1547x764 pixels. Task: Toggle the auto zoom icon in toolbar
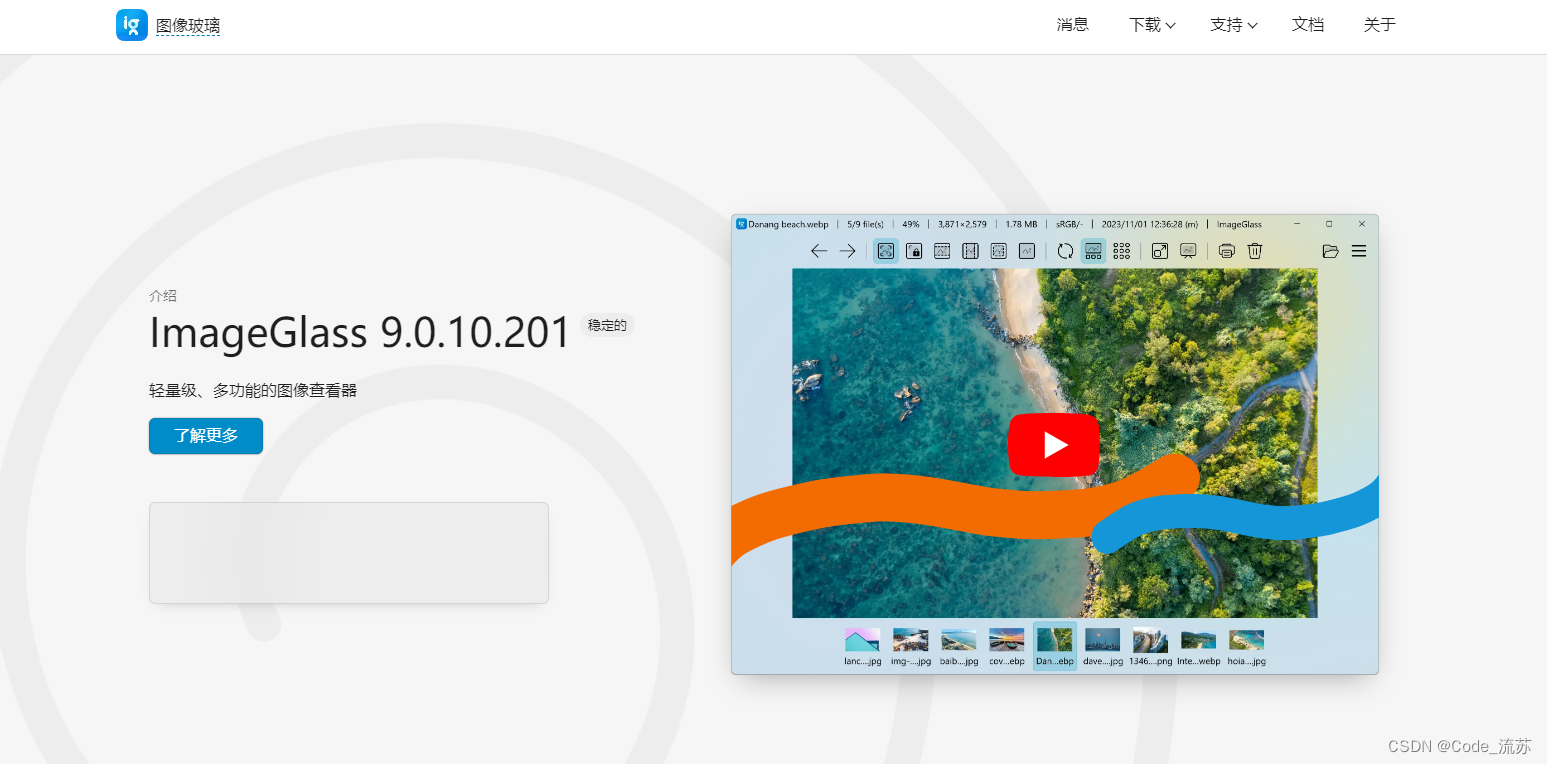pos(886,251)
